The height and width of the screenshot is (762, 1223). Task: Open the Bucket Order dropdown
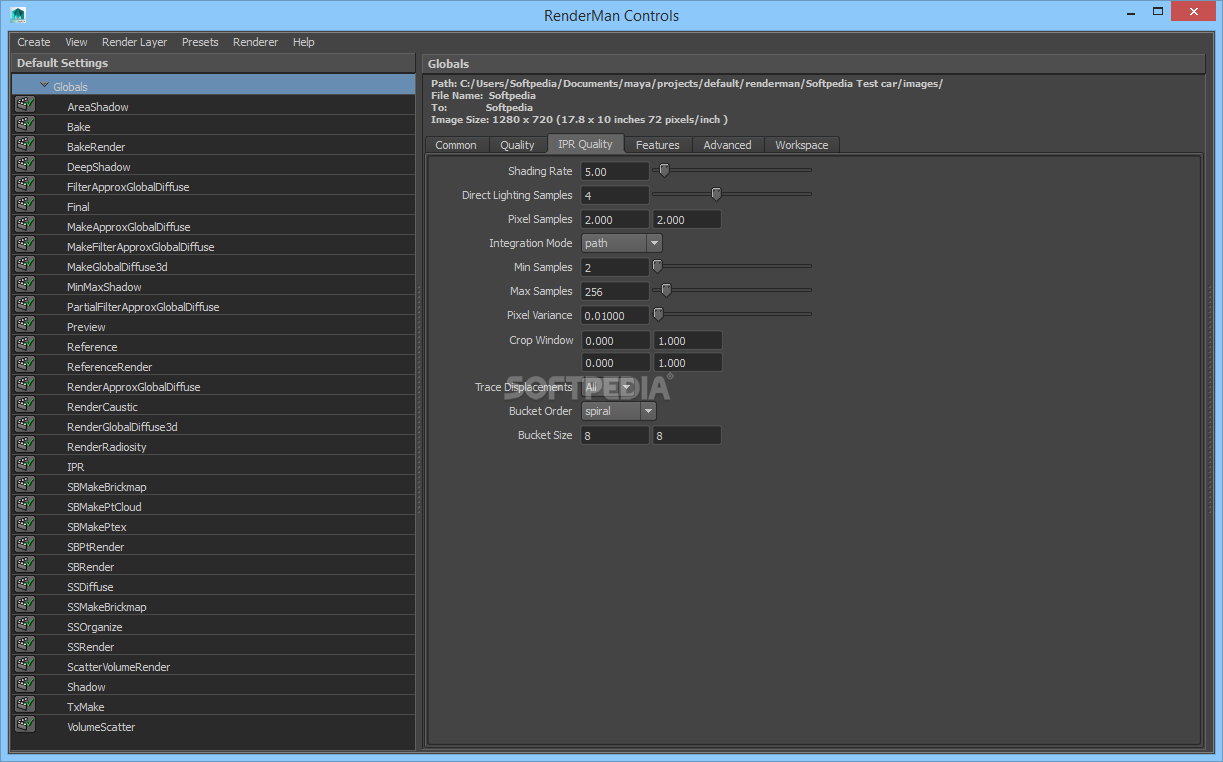pyautogui.click(x=619, y=411)
